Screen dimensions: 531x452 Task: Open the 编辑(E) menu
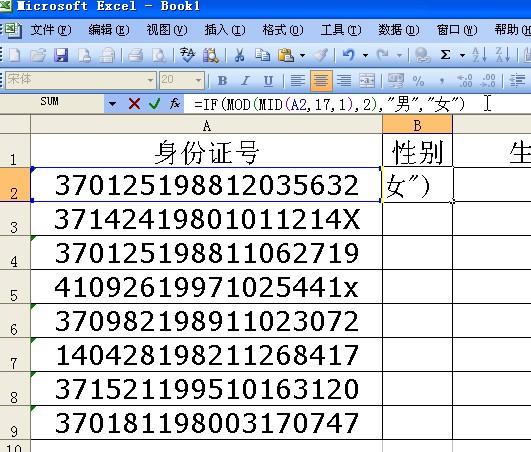109,30
